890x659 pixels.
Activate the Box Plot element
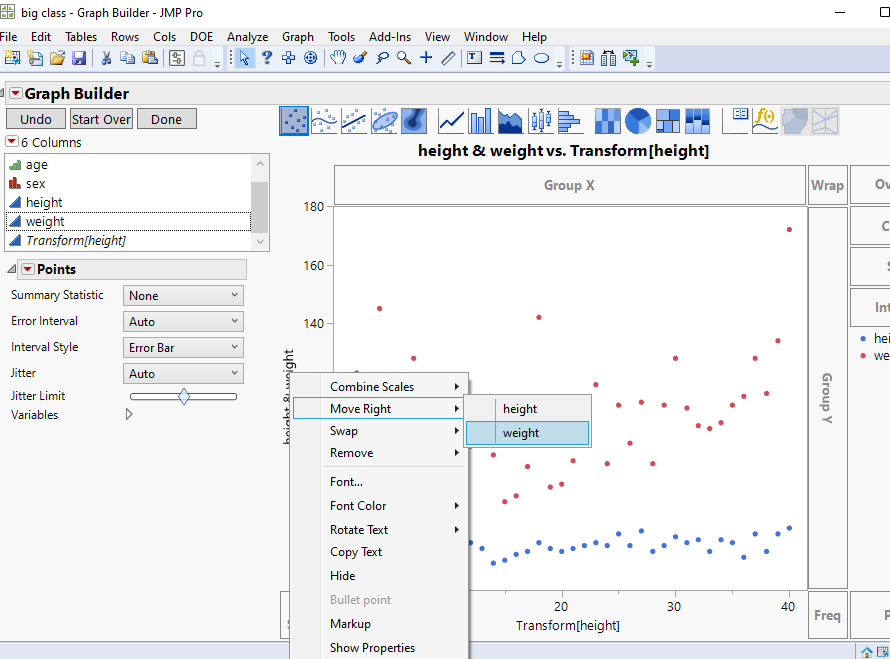pyautogui.click(x=541, y=121)
